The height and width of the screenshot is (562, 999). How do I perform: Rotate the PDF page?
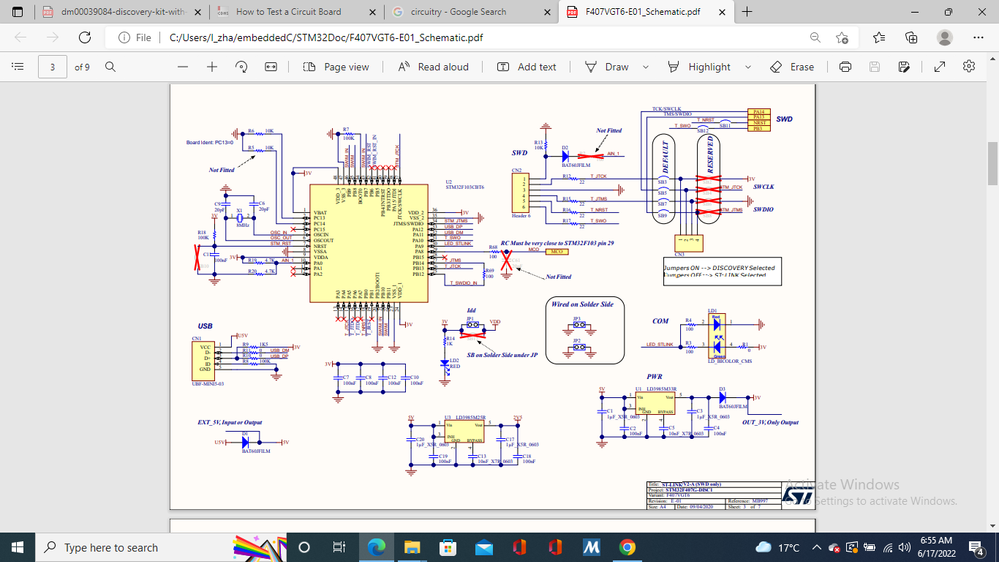point(241,67)
